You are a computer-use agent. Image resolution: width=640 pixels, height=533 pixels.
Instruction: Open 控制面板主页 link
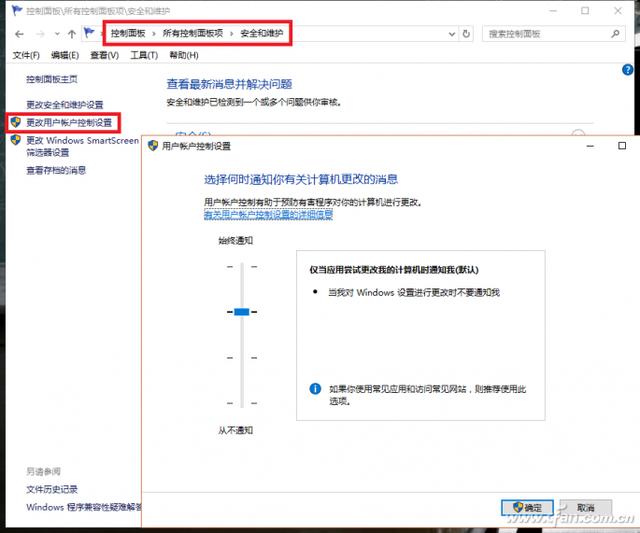coord(52,79)
